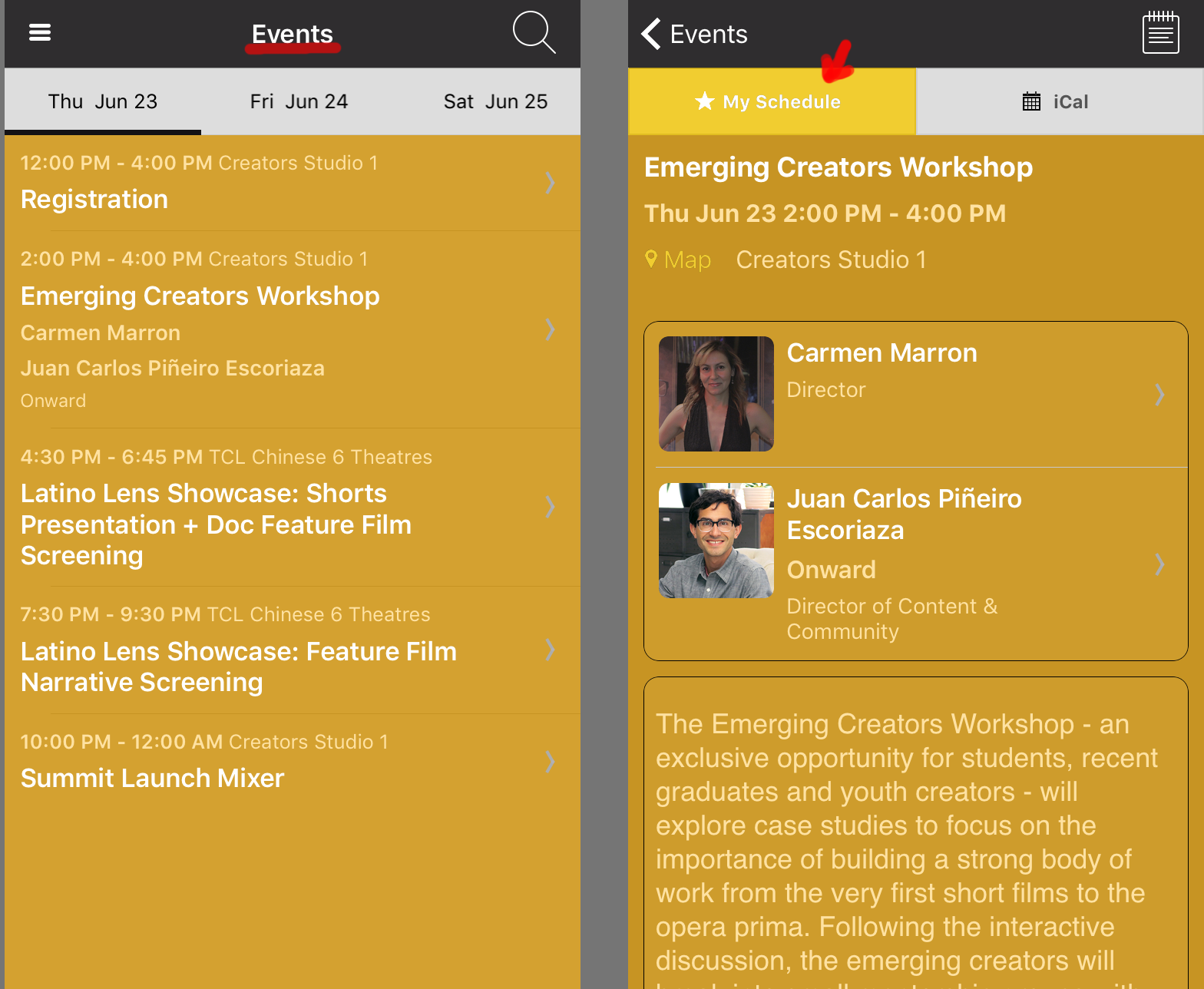Click the iCal calendar icon
Image resolution: width=1204 pixels, height=989 pixels.
[x=1031, y=101]
